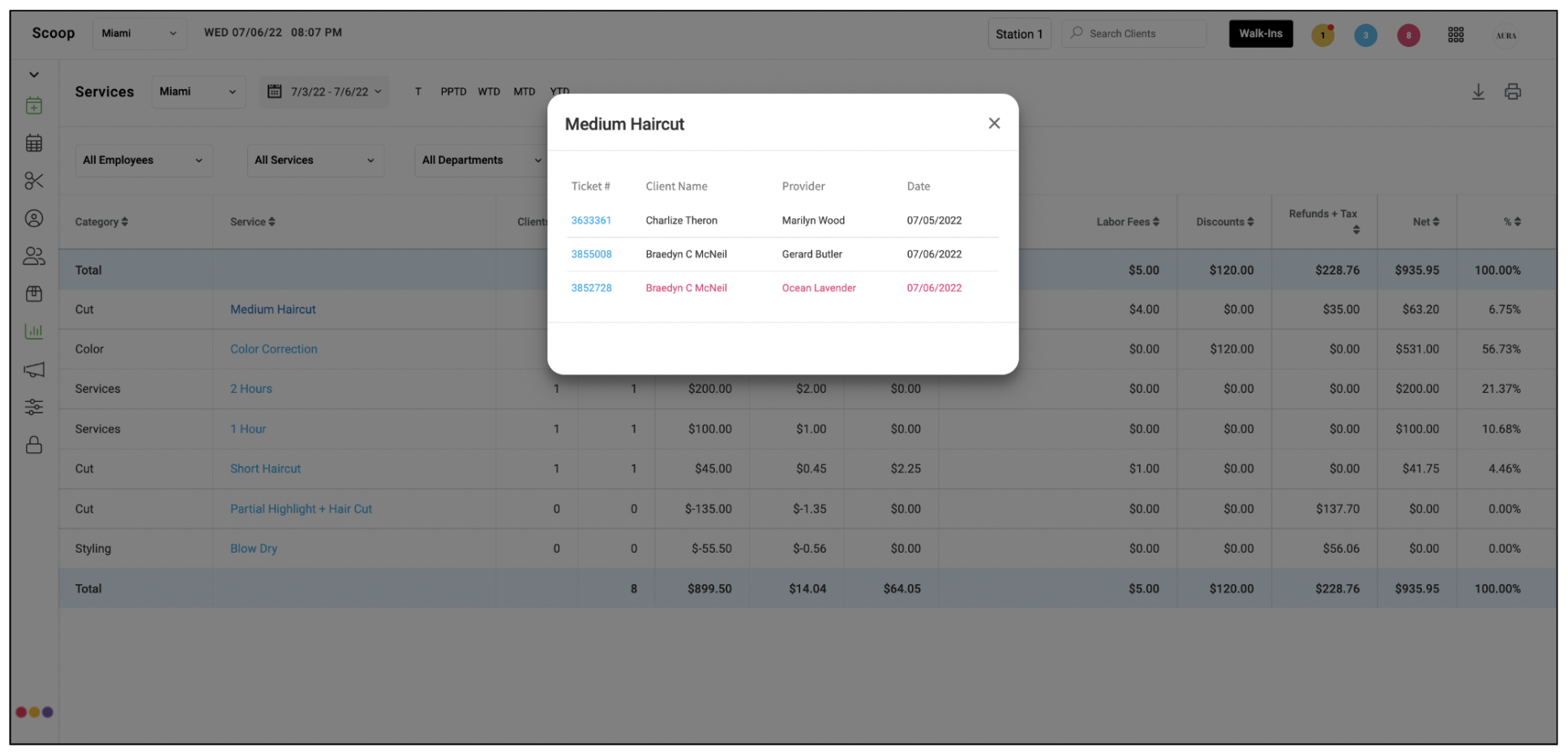The width and height of the screenshot is (1568, 752).
Task: Open ticket 3633361 link
Action: click(591, 220)
